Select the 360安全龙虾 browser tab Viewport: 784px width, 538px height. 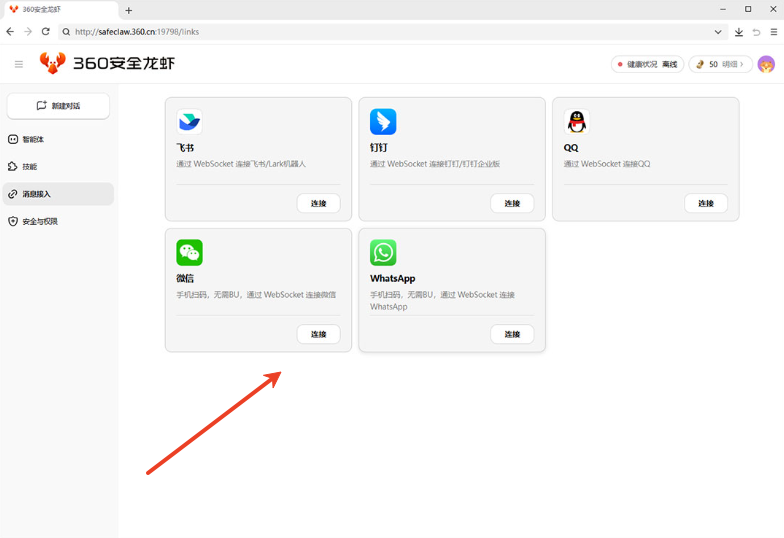[x=59, y=10]
